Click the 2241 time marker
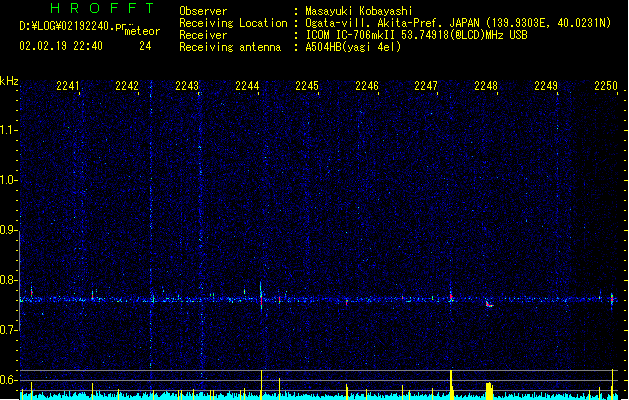 coord(68,86)
